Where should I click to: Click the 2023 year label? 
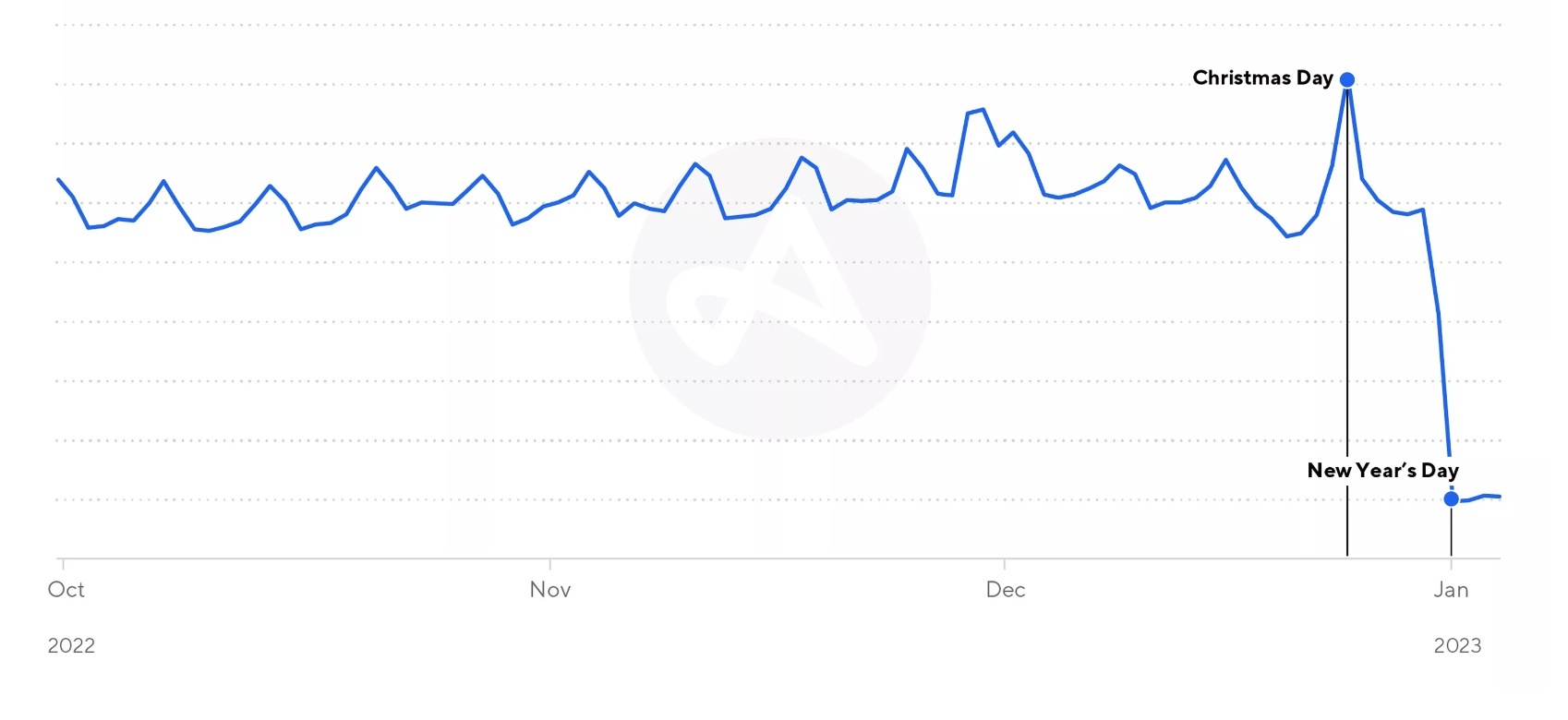pyautogui.click(x=1457, y=646)
